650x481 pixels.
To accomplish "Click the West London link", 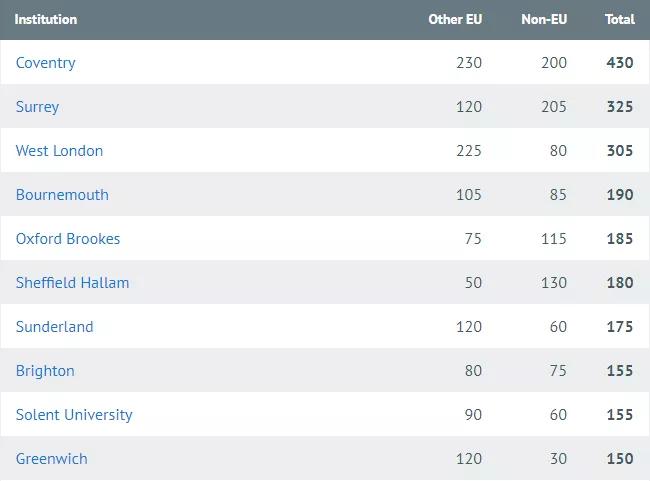I will point(60,151).
